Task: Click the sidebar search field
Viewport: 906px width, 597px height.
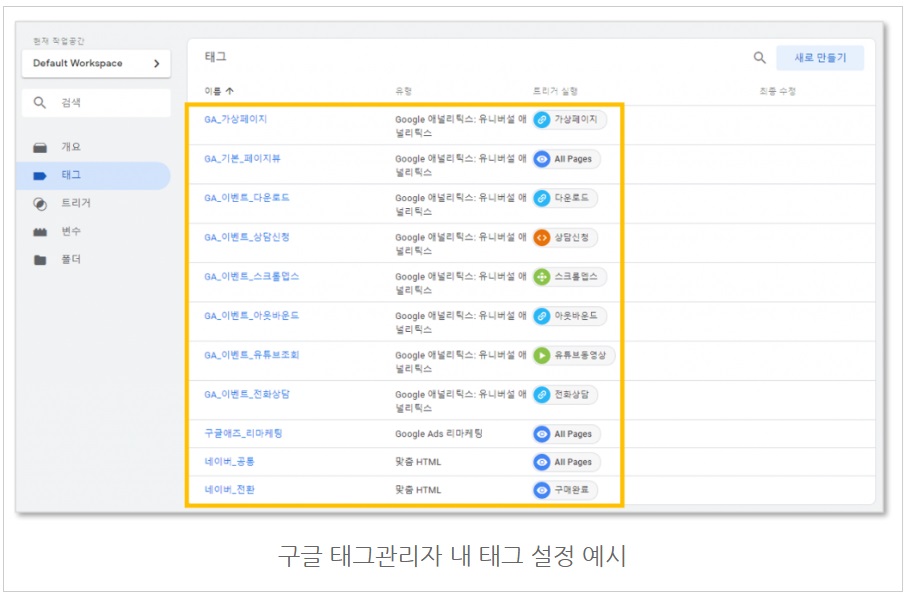Action: pos(96,103)
